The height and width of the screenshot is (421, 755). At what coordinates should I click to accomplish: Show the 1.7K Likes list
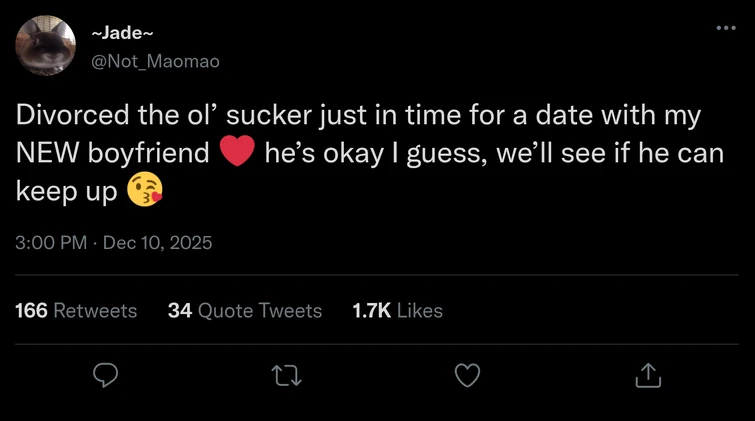pyautogui.click(x=398, y=311)
